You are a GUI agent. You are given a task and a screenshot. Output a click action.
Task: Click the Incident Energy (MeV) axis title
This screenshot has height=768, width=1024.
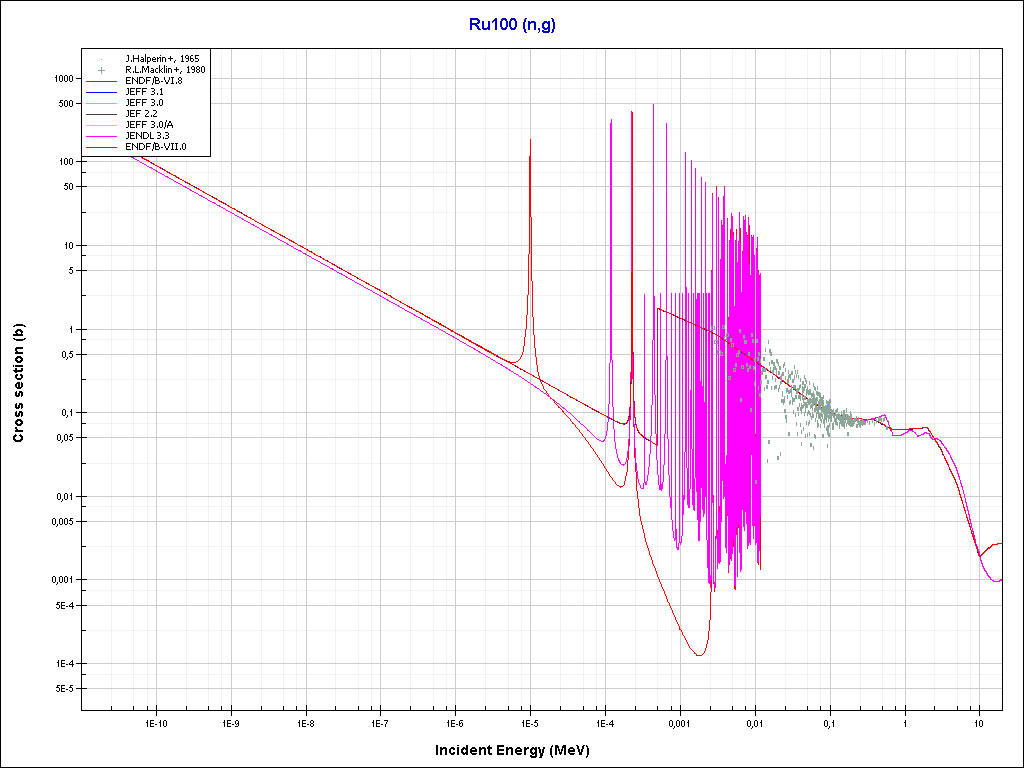coord(510,750)
